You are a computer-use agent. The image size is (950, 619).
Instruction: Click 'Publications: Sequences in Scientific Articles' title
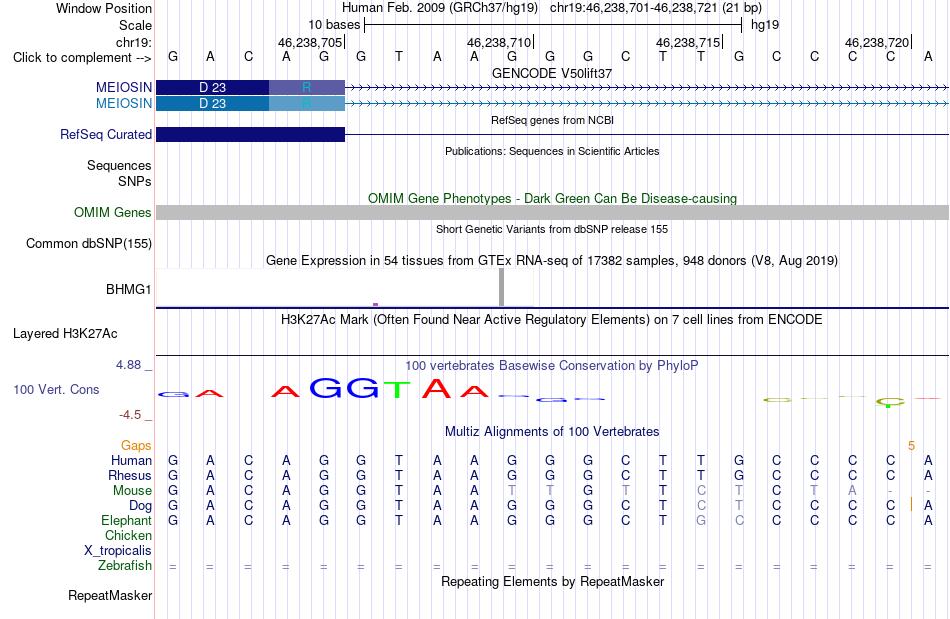[x=552, y=151]
